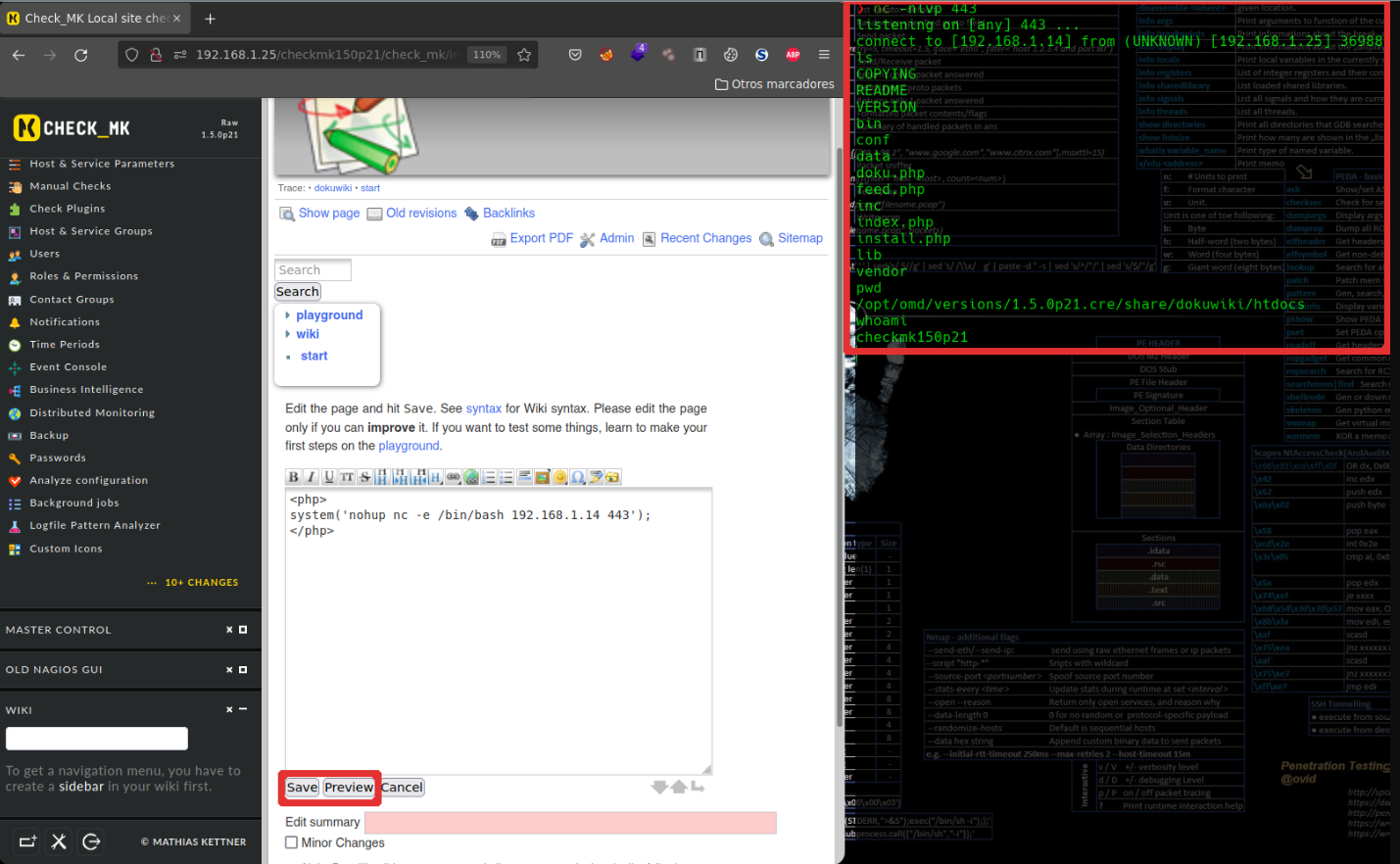The image size is (1400, 864).
Task: Toggle the Minor Changes checkbox
Action: coord(291,842)
